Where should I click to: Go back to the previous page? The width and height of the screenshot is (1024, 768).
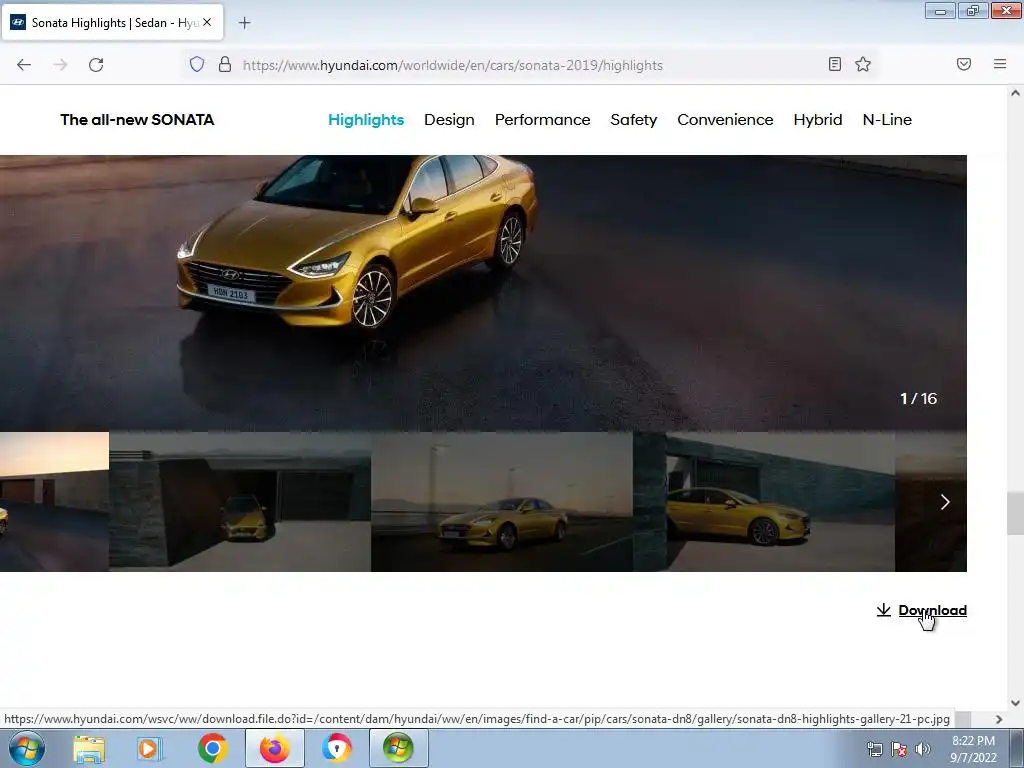[24, 65]
